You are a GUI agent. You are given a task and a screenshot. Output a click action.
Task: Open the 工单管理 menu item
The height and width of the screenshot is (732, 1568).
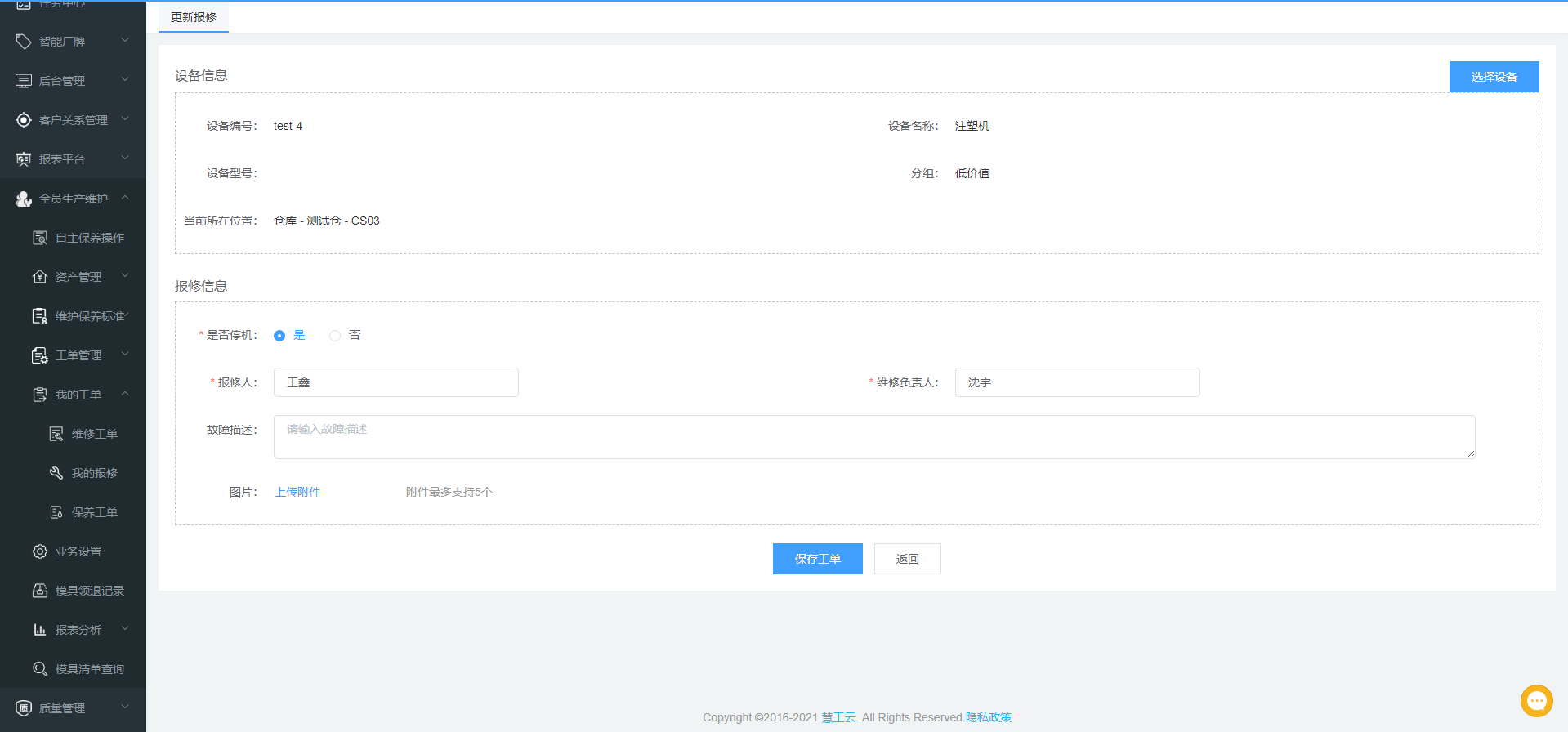click(78, 355)
